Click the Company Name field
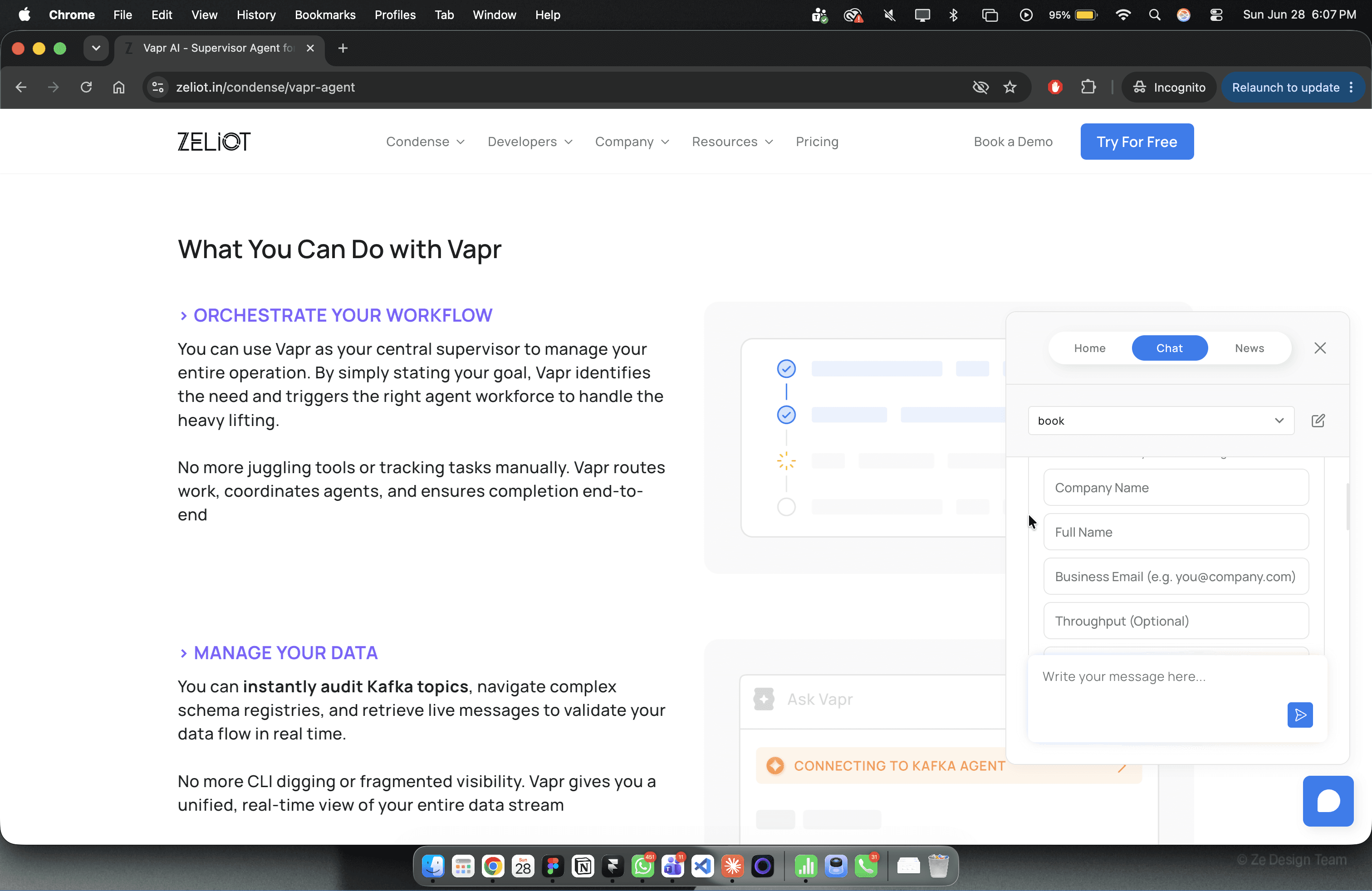1372x891 pixels. pyautogui.click(x=1176, y=488)
